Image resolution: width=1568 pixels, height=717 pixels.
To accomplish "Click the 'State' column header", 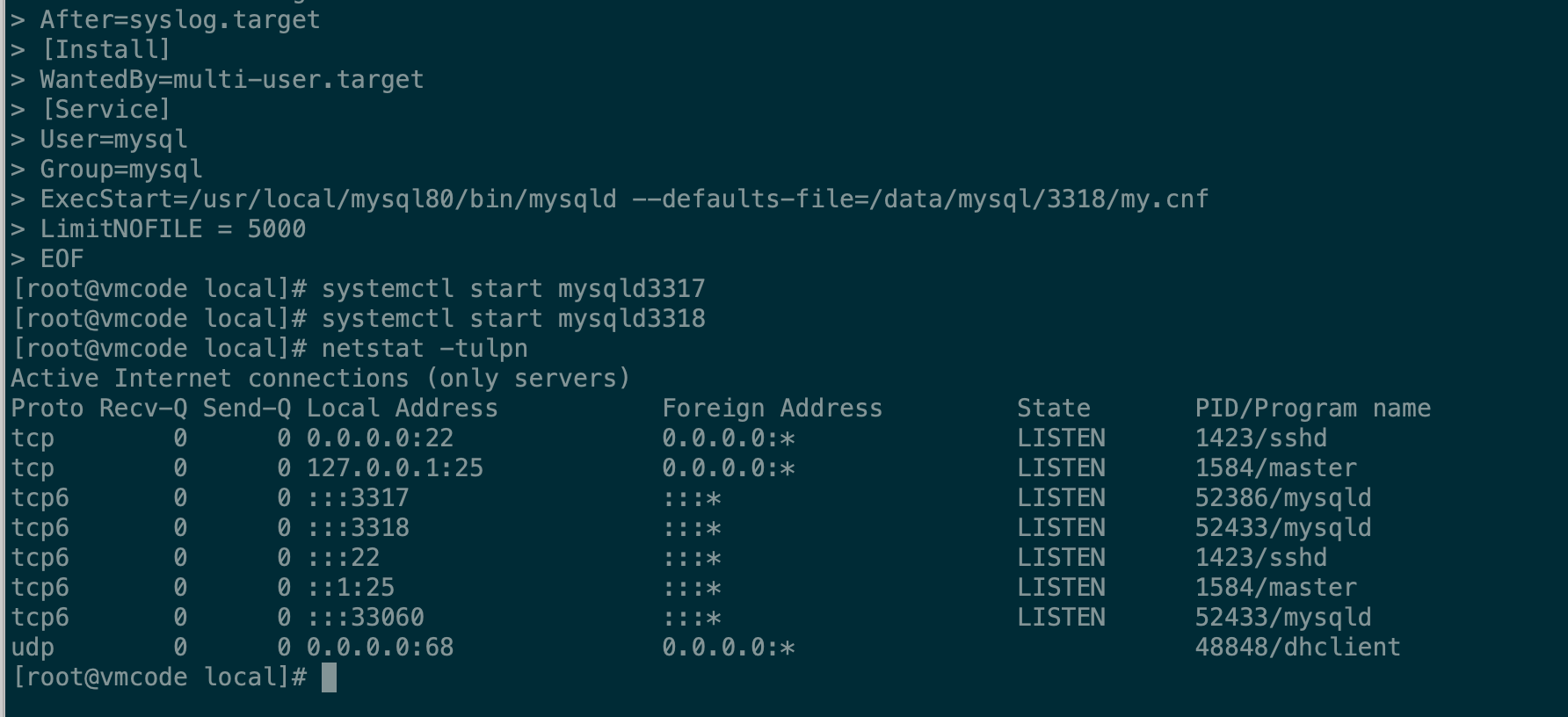I will tap(1053, 409).
